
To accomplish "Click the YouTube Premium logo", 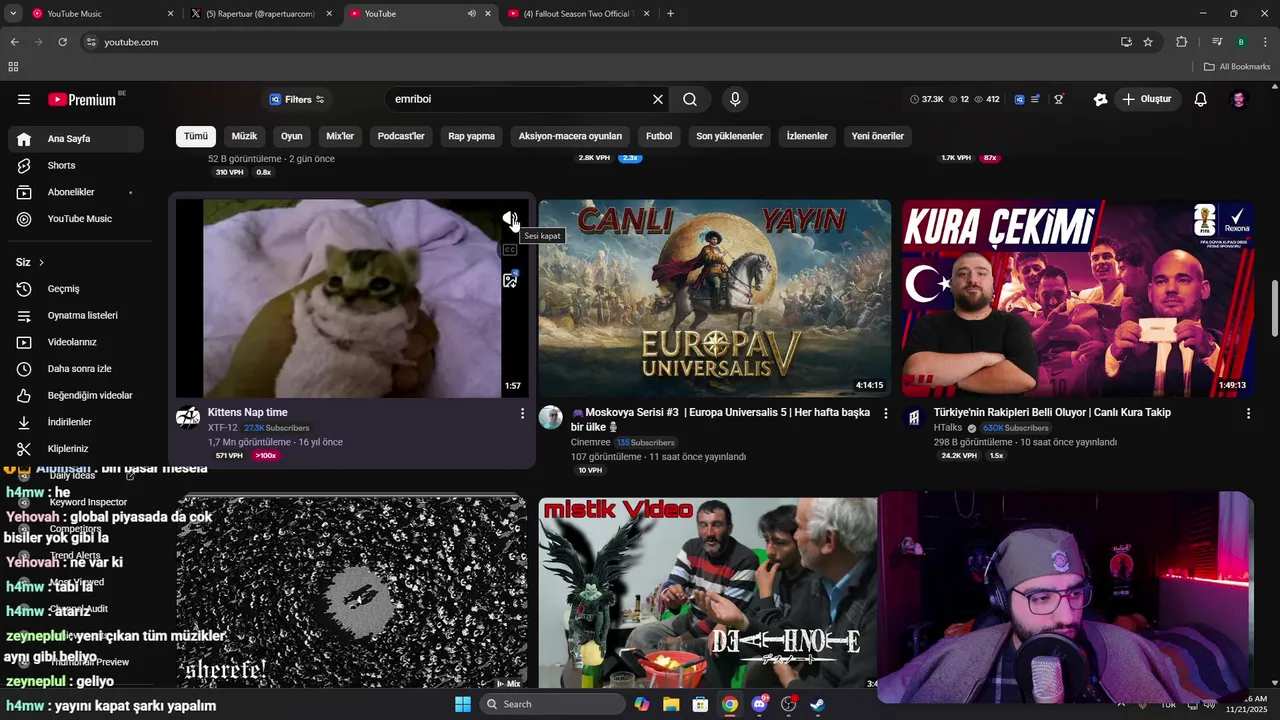I will pyautogui.click(x=82, y=99).
